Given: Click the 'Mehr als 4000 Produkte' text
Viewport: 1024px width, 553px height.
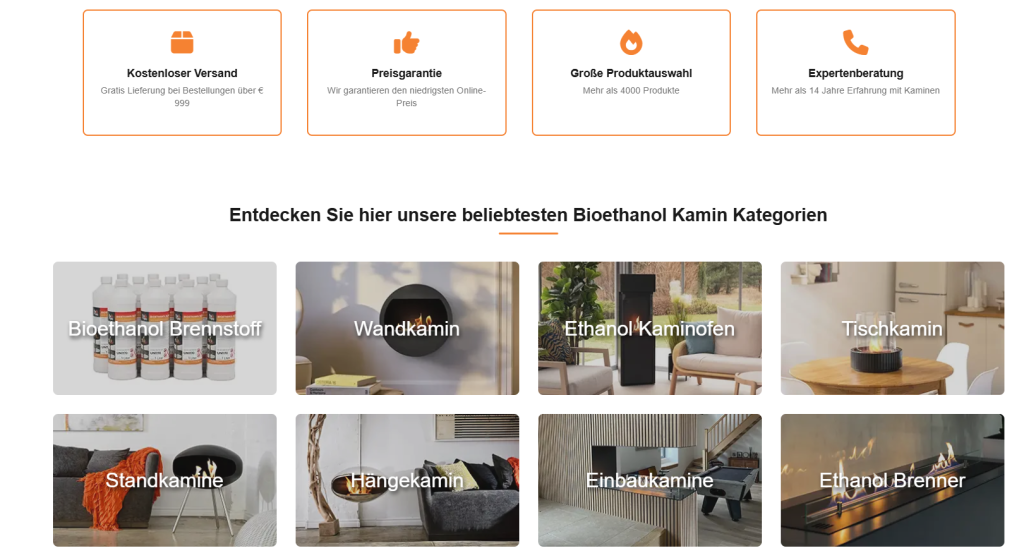Looking at the screenshot, I should (x=631, y=91).
